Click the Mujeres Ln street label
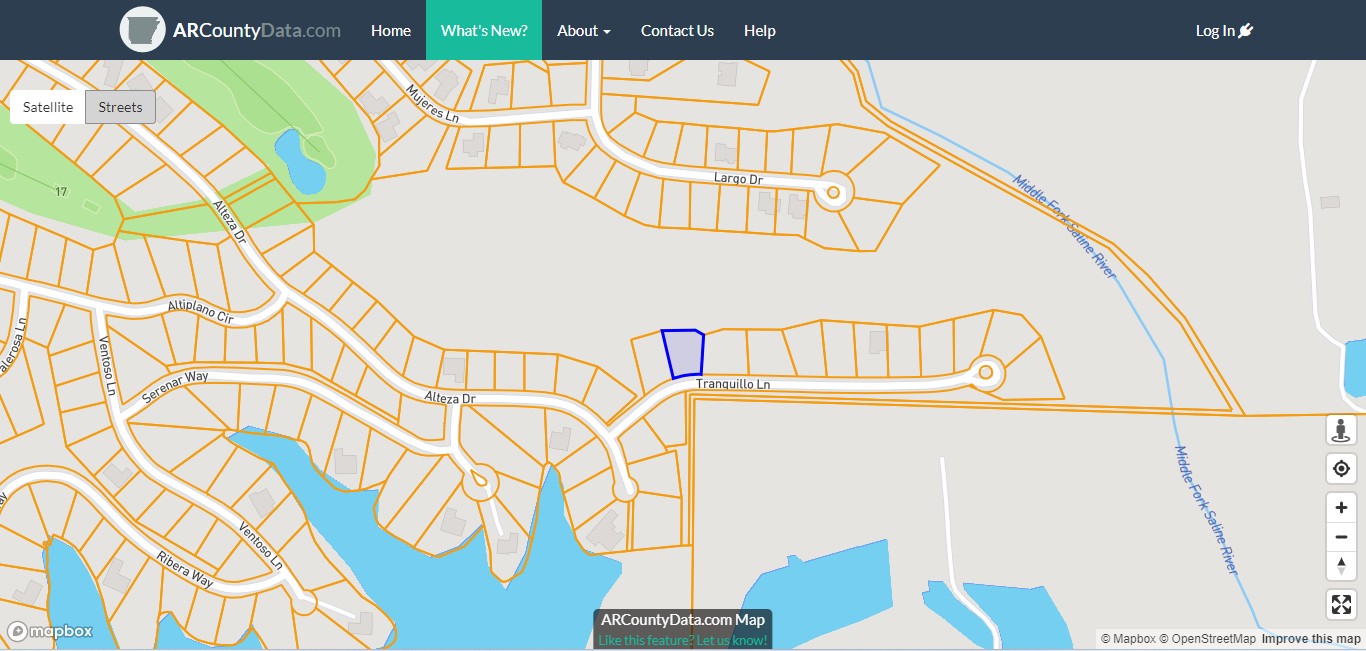This screenshot has width=1366, height=651. coord(432,103)
